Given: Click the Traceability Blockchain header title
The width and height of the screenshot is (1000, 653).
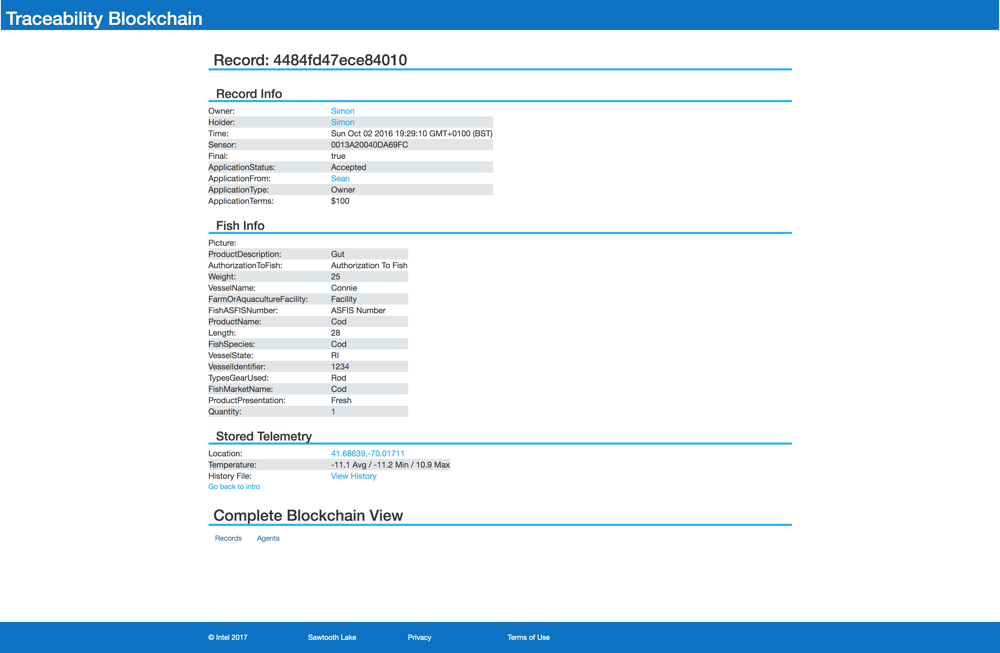Looking at the screenshot, I should (104, 18).
